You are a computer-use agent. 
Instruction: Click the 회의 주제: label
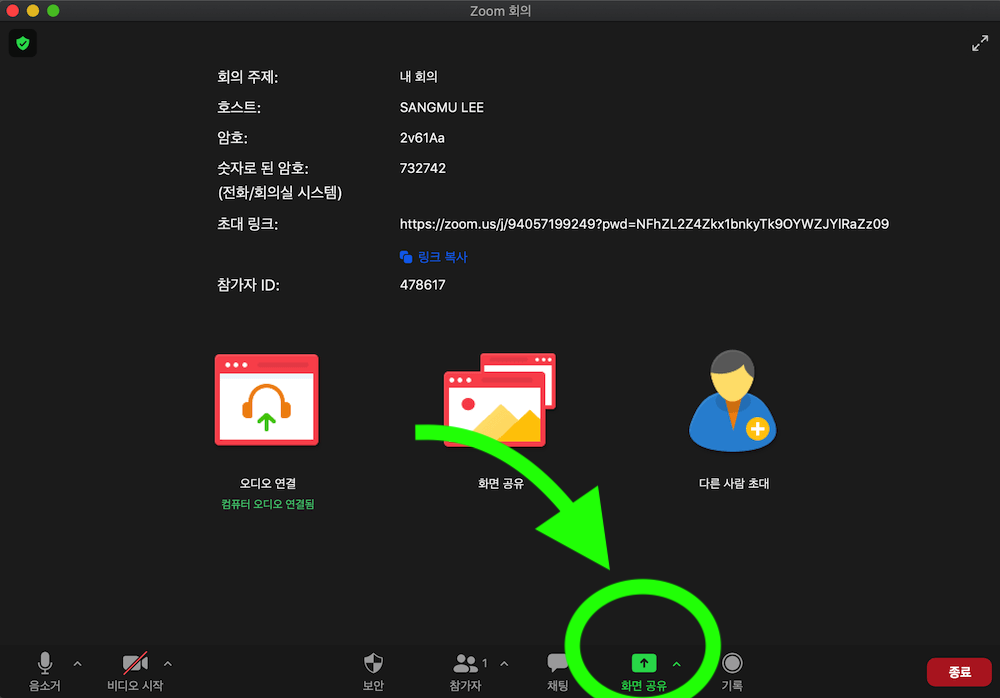(247, 77)
